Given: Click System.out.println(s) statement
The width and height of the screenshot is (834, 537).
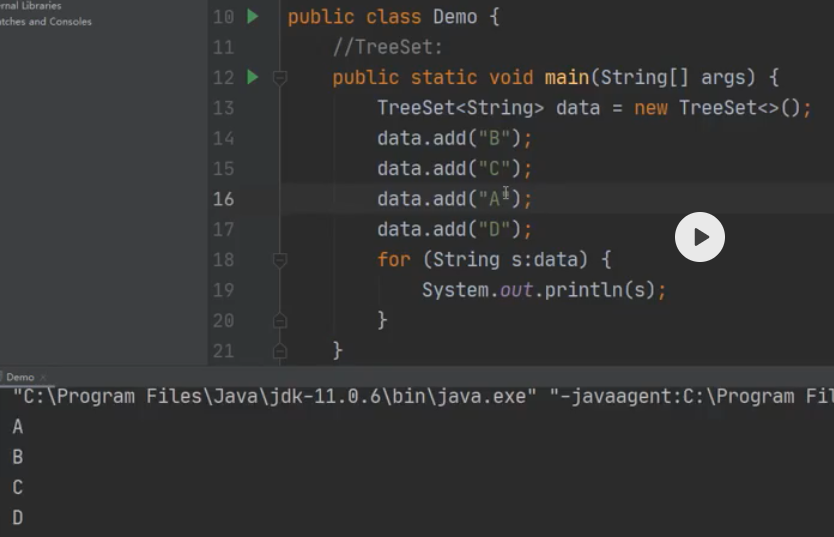Looking at the screenshot, I should 544,290.
